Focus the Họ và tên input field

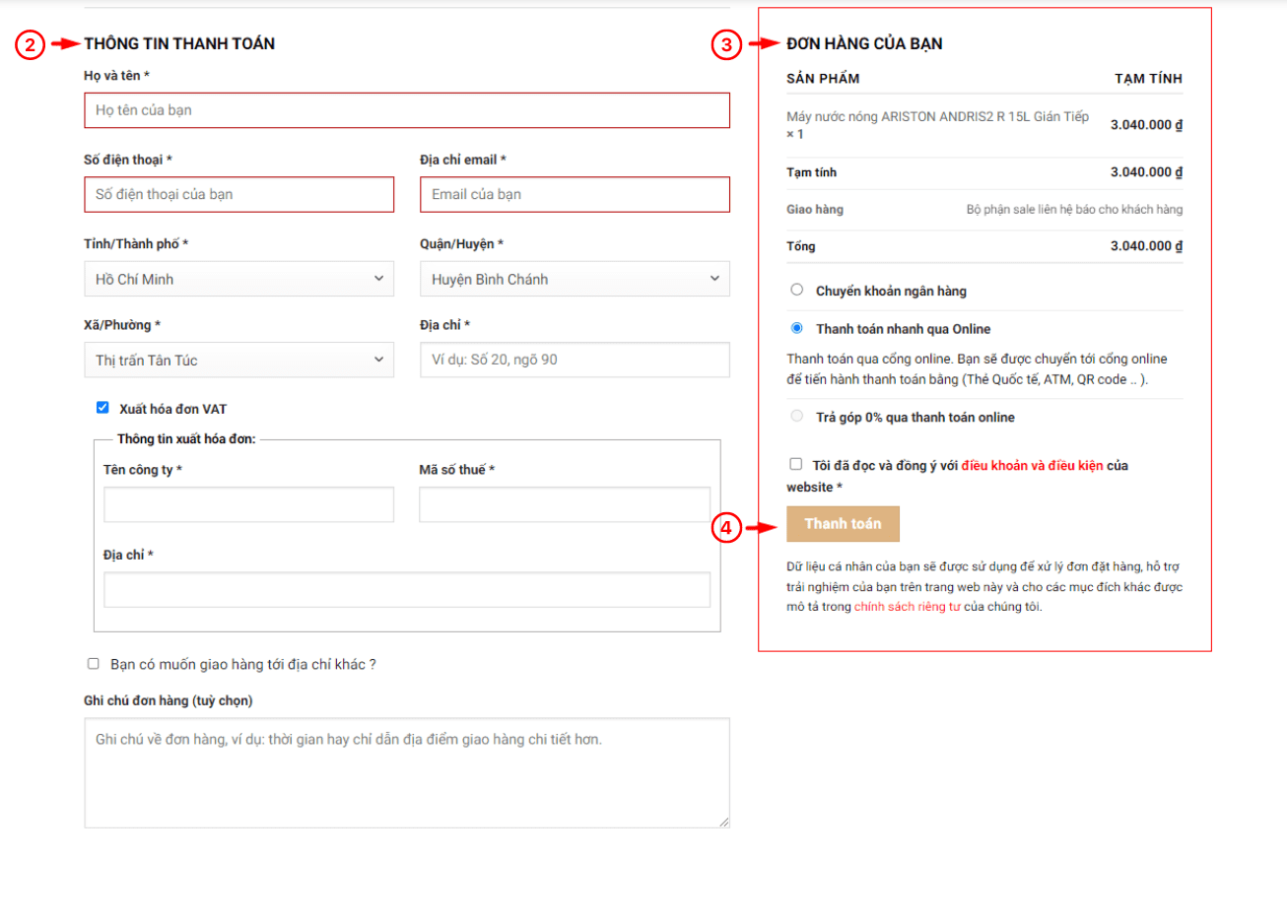tap(407, 110)
